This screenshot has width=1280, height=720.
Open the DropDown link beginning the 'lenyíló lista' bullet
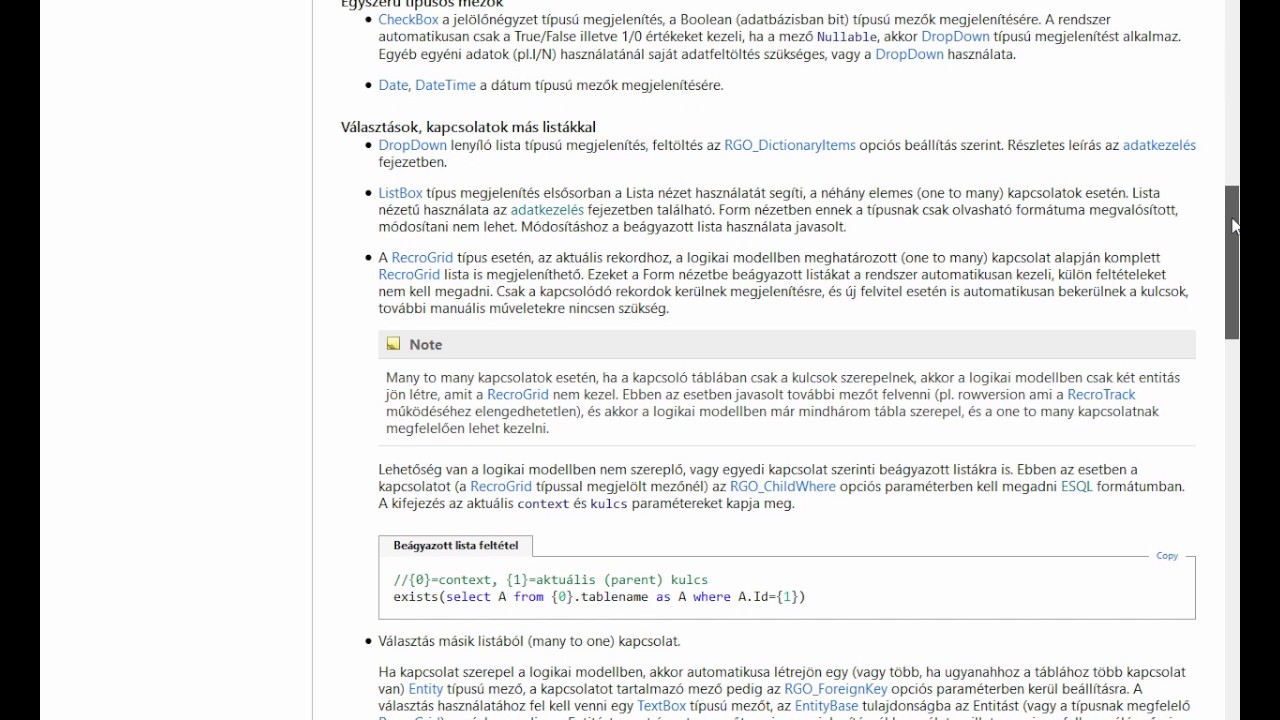[x=412, y=145]
